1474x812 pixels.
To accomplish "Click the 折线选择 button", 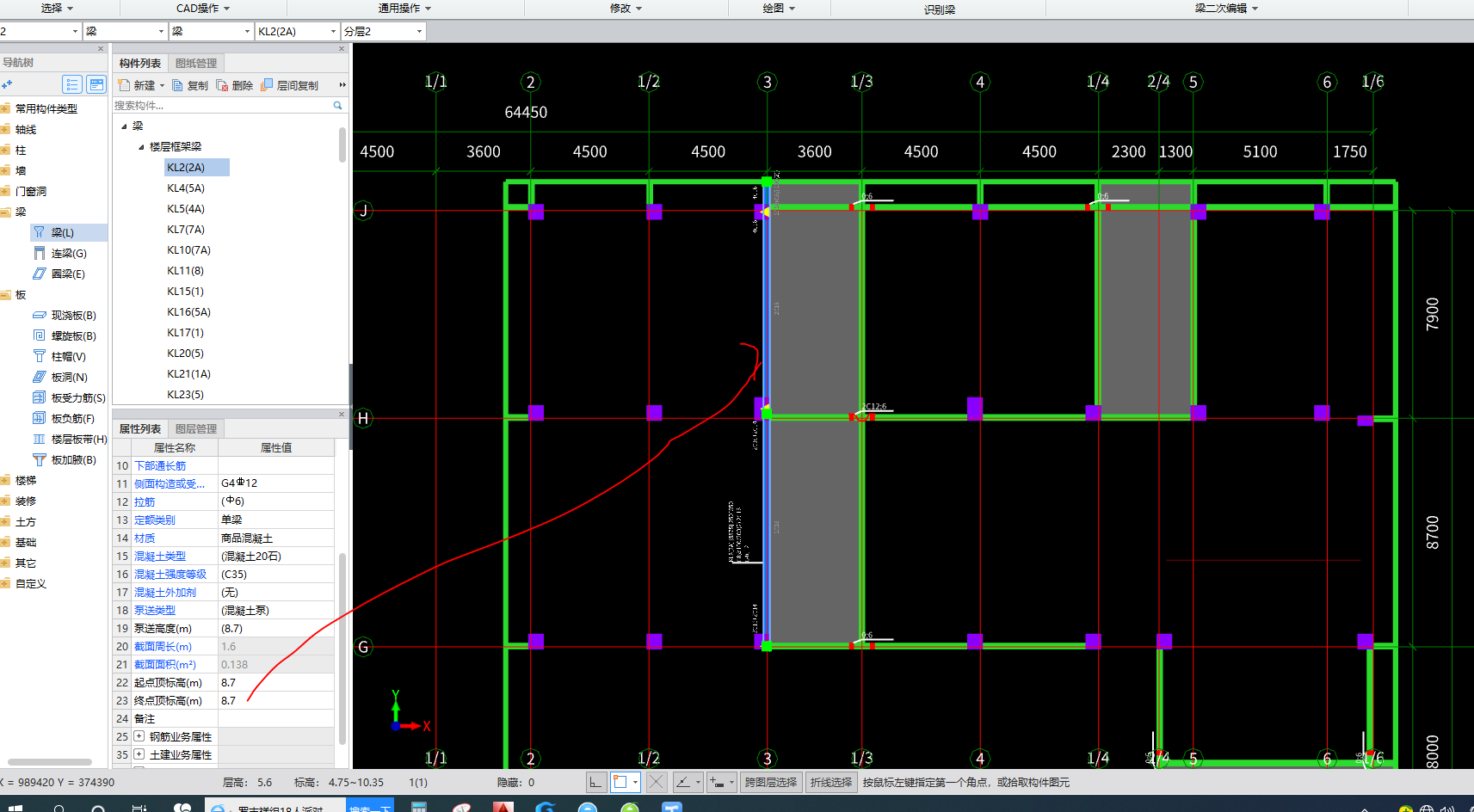I will click(x=830, y=782).
